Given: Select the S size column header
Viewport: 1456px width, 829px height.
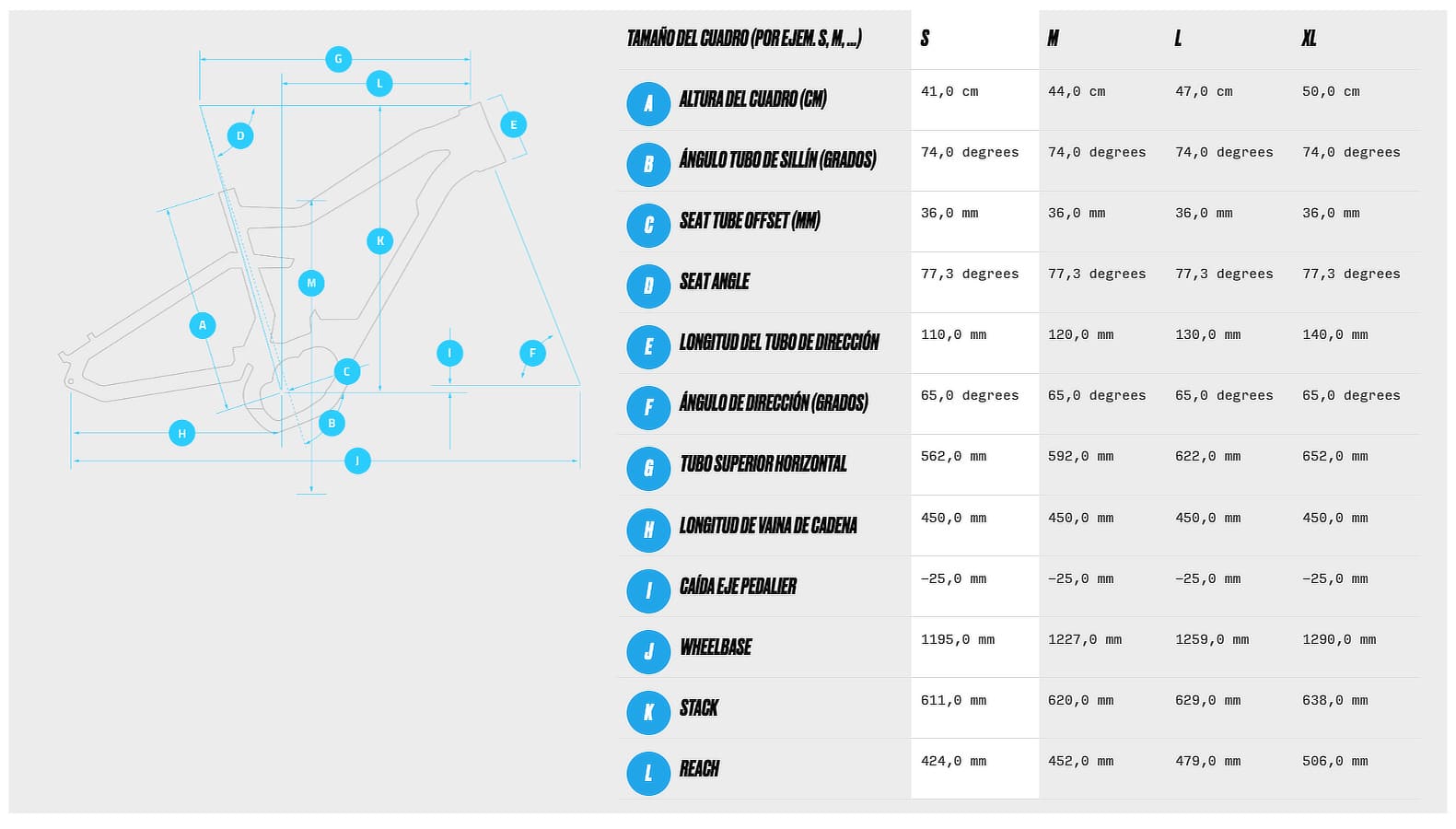Looking at the screenshot, I should [925, 38].
